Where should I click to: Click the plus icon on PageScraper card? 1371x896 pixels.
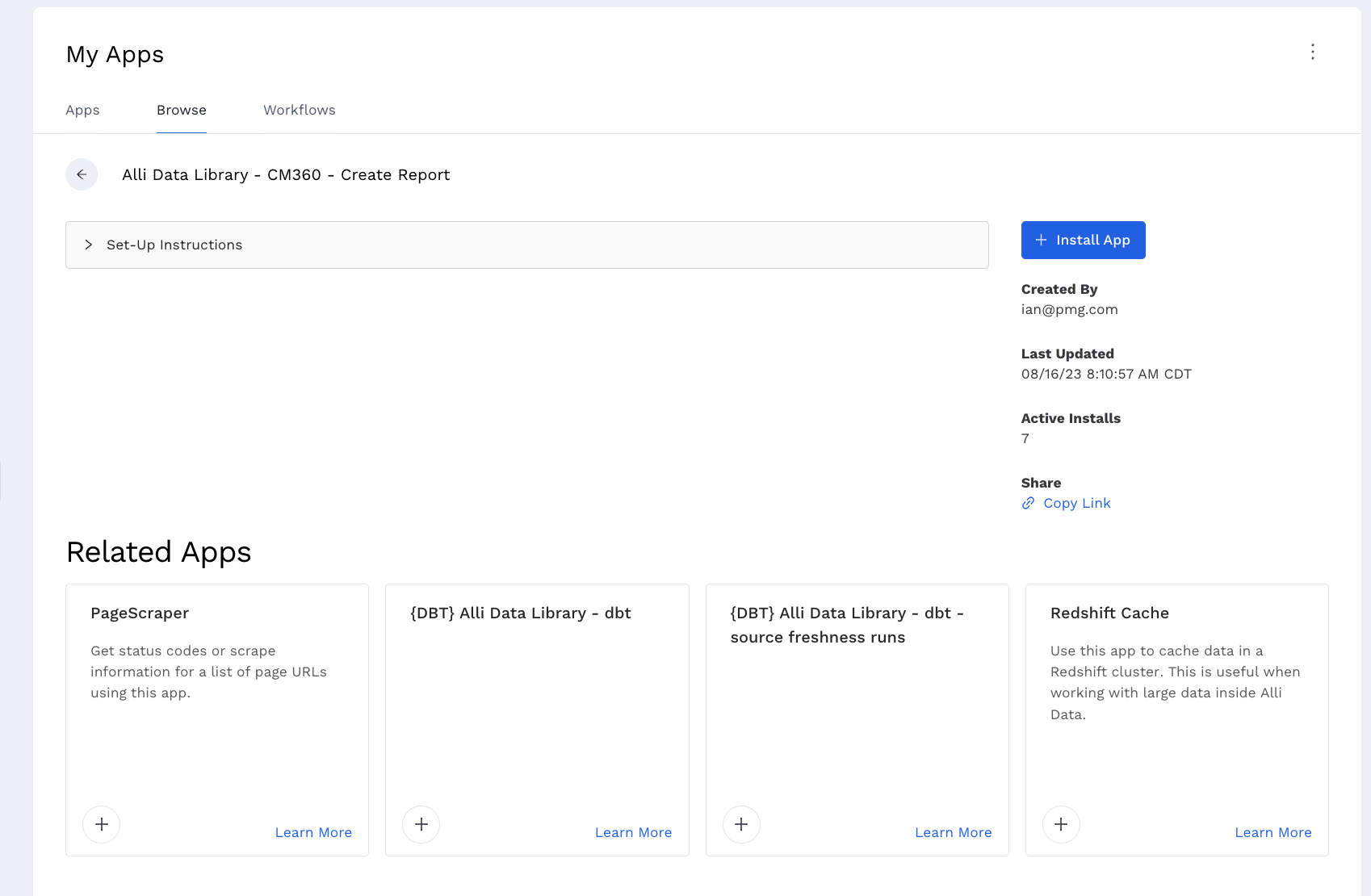102,824
